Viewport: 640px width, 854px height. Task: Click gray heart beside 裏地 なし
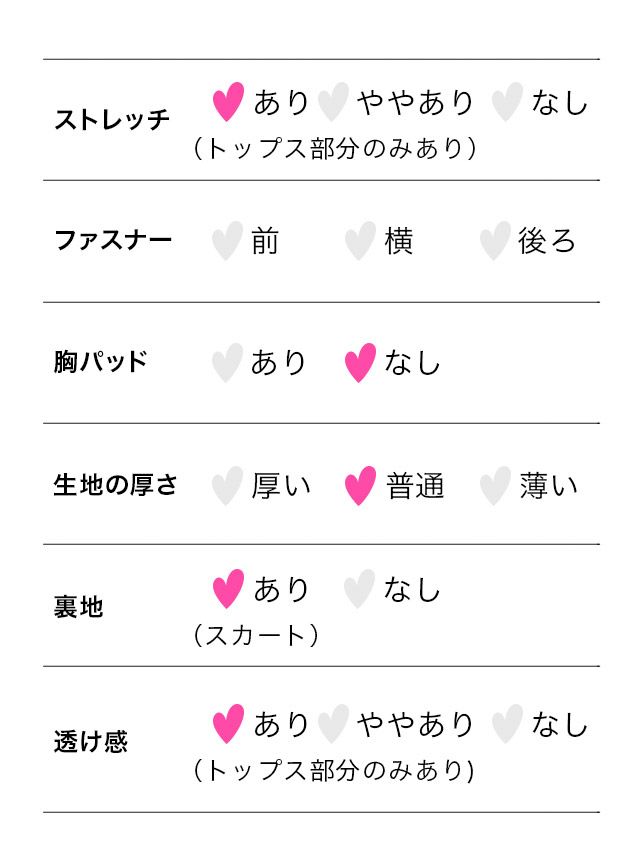coord(359,589)
